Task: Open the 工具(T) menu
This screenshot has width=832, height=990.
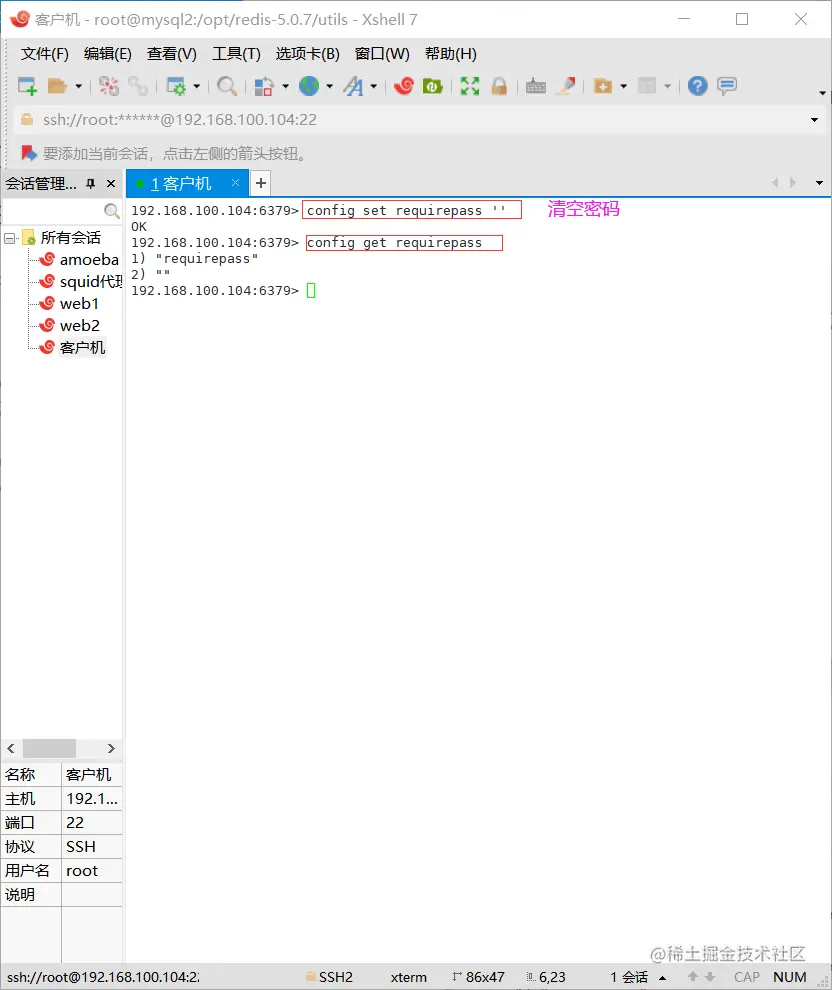Action: [236, 54]
